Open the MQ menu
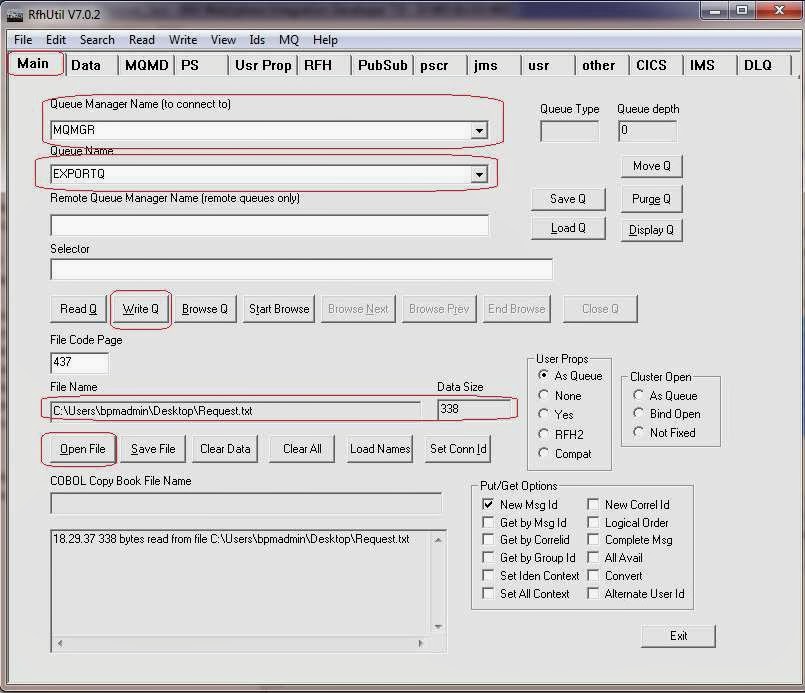Image resolution: width=805 pixels, height=693 pixels. (289, 40)
